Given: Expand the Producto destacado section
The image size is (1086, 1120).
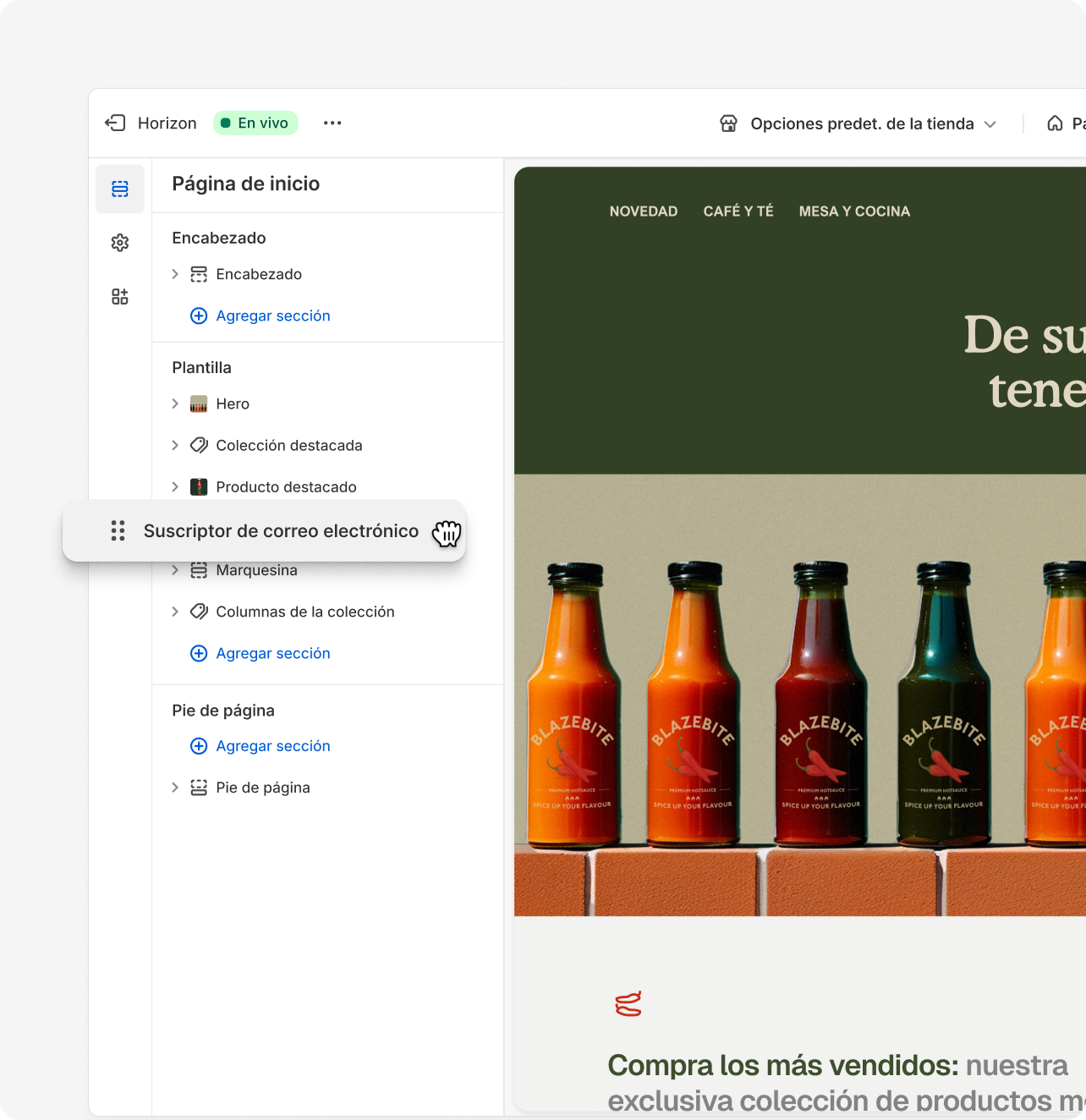Looking at the screenshot, I should tap(175, 486).
